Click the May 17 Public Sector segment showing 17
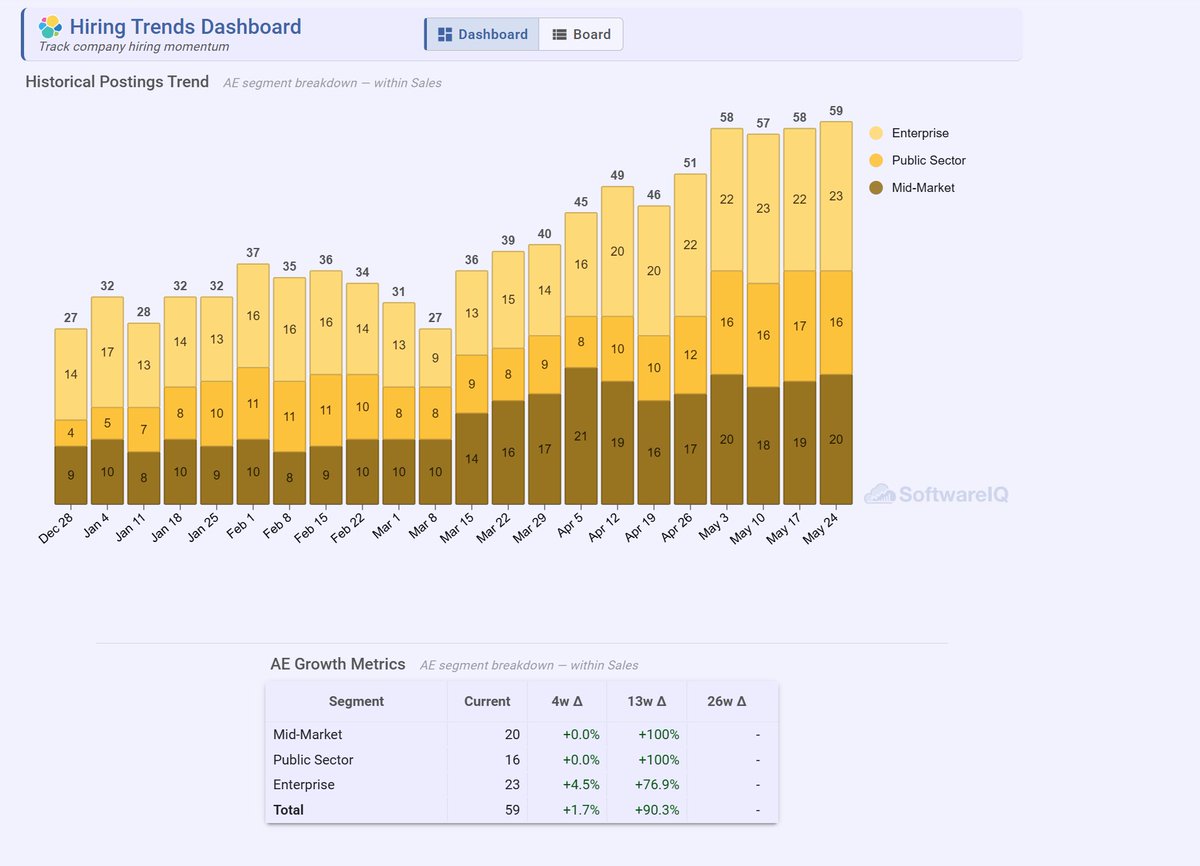This screenshot has height=866, width=1200. tap(800, 326)
